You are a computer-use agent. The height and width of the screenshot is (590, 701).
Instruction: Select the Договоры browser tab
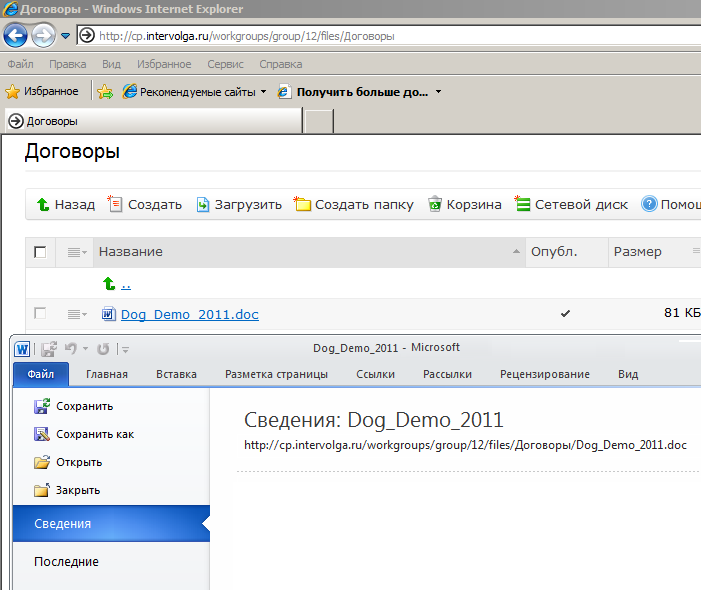[x=154, y=121]
